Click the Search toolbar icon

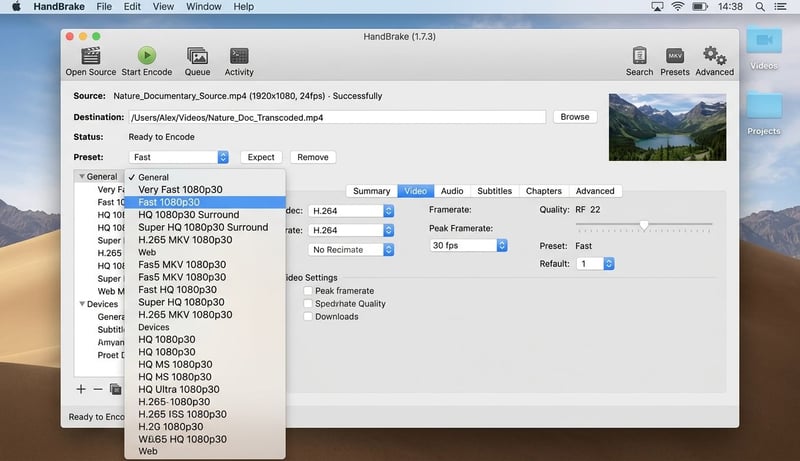click(x=639, y=55)
